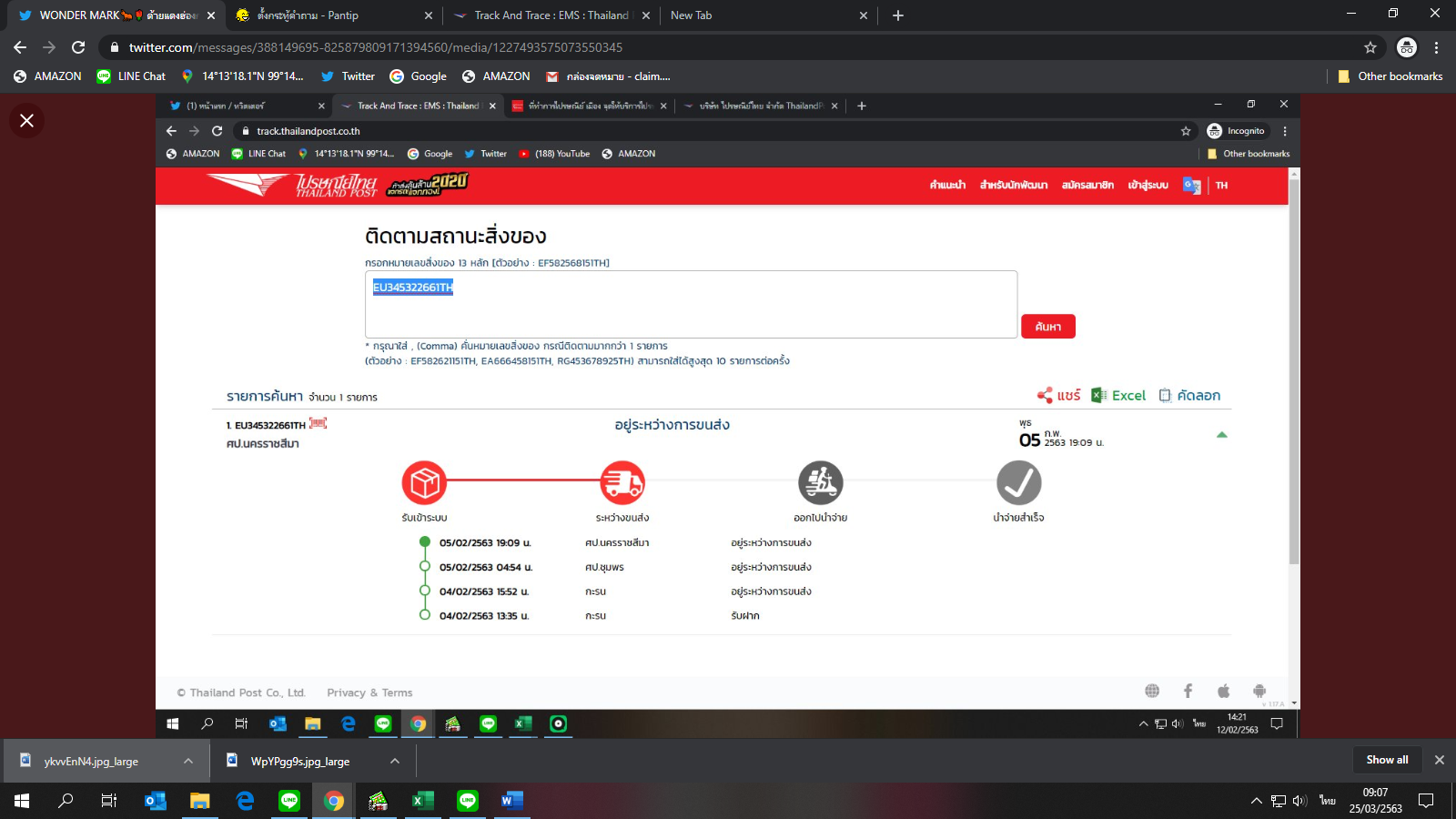
Task: Click the grey นำจ่ายสำเร็จ checkmark icon
Action: 1019,483
